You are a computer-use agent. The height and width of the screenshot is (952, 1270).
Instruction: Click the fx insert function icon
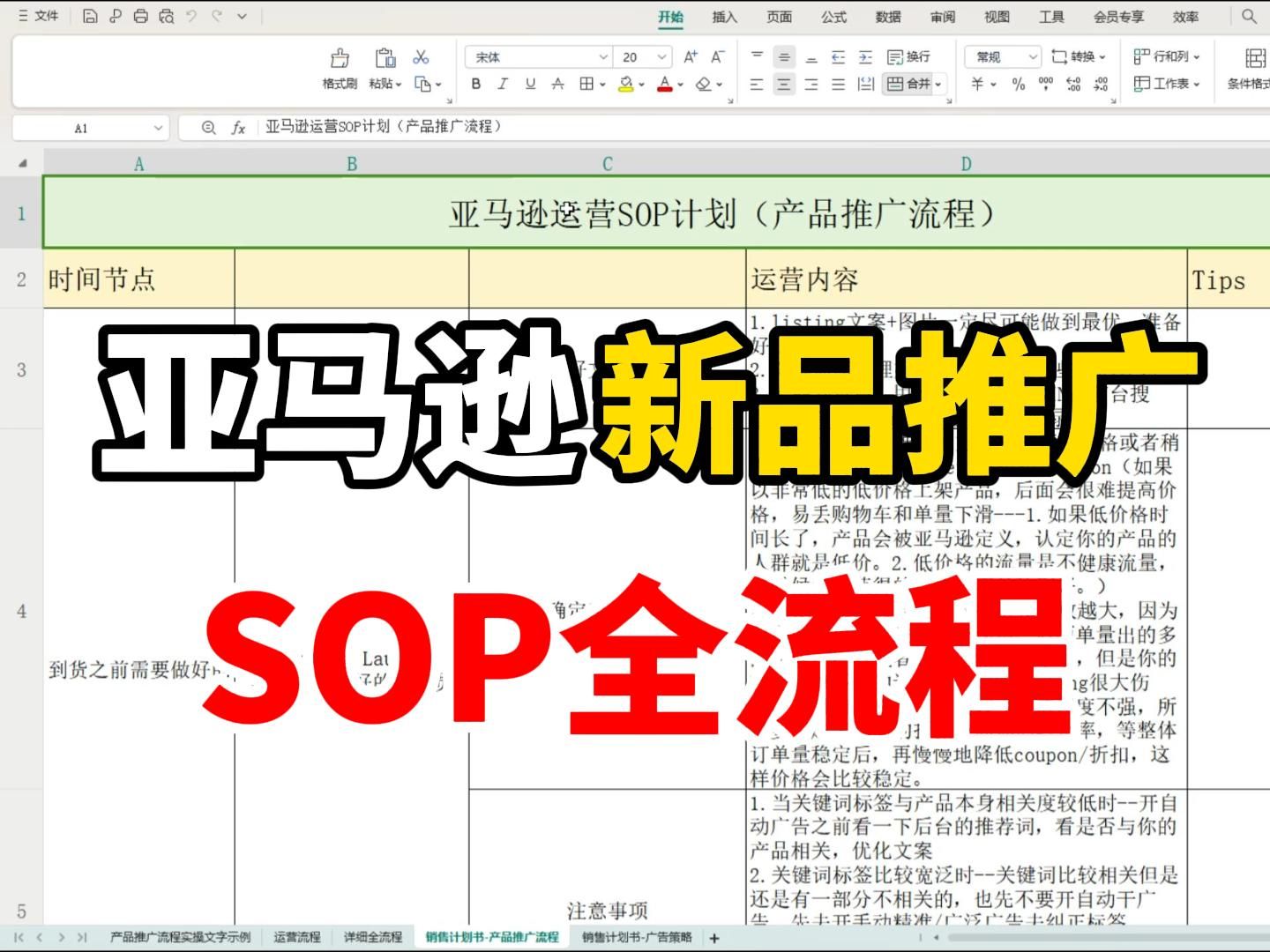[238, 128]
